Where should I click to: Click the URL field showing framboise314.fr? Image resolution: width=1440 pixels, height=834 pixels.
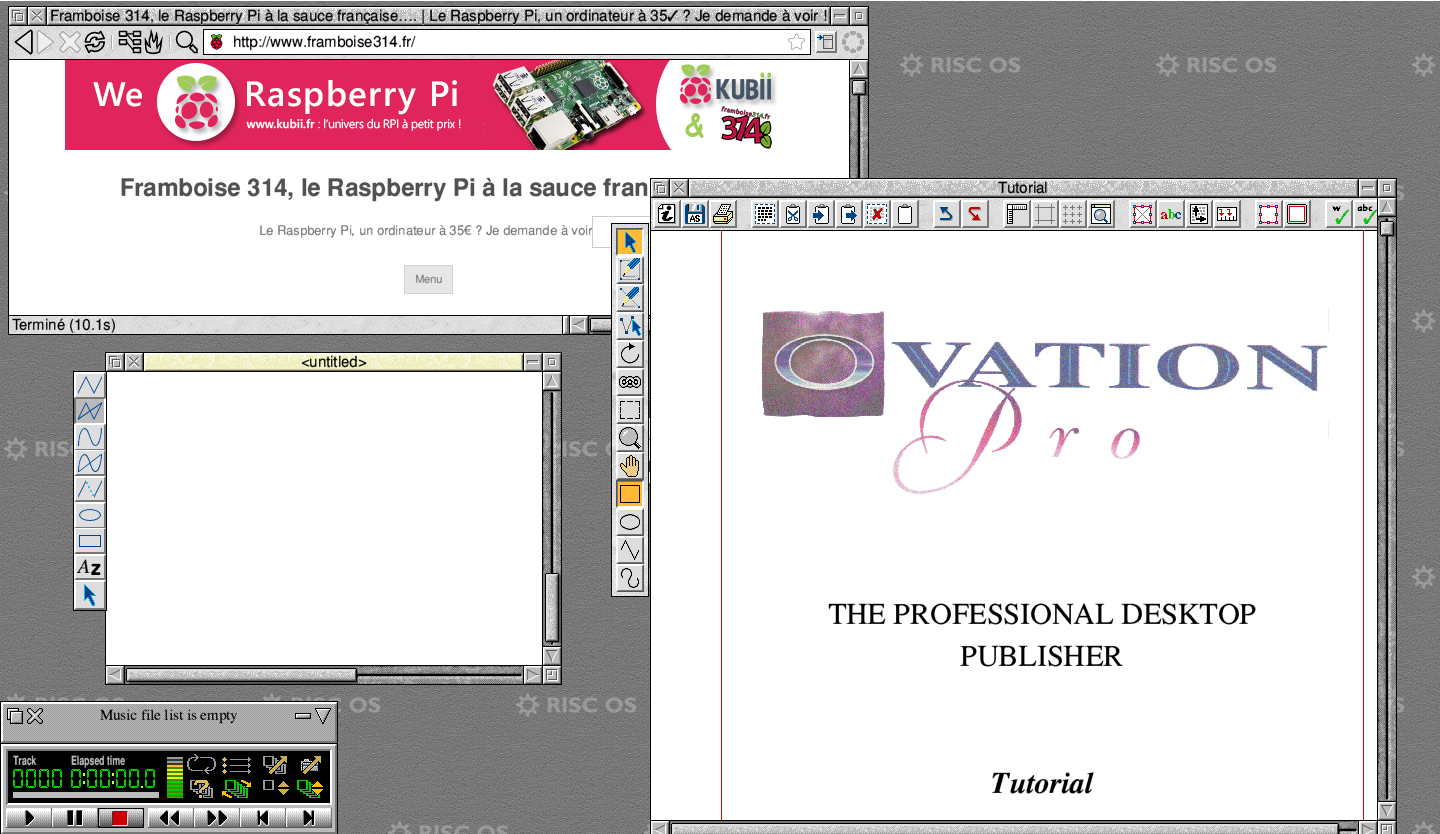click(508, 42)
